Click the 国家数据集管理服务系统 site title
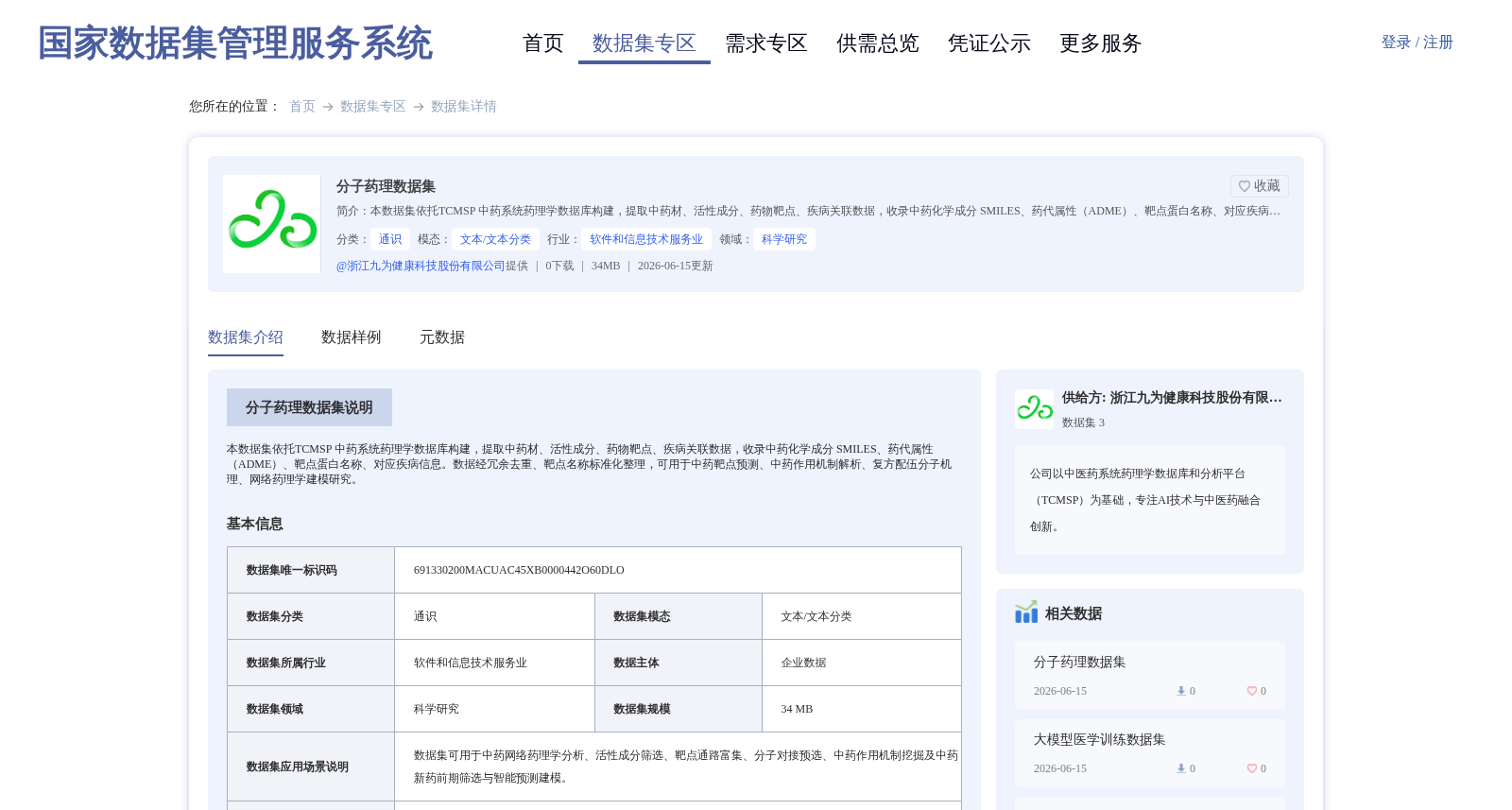 coord(235,43)
